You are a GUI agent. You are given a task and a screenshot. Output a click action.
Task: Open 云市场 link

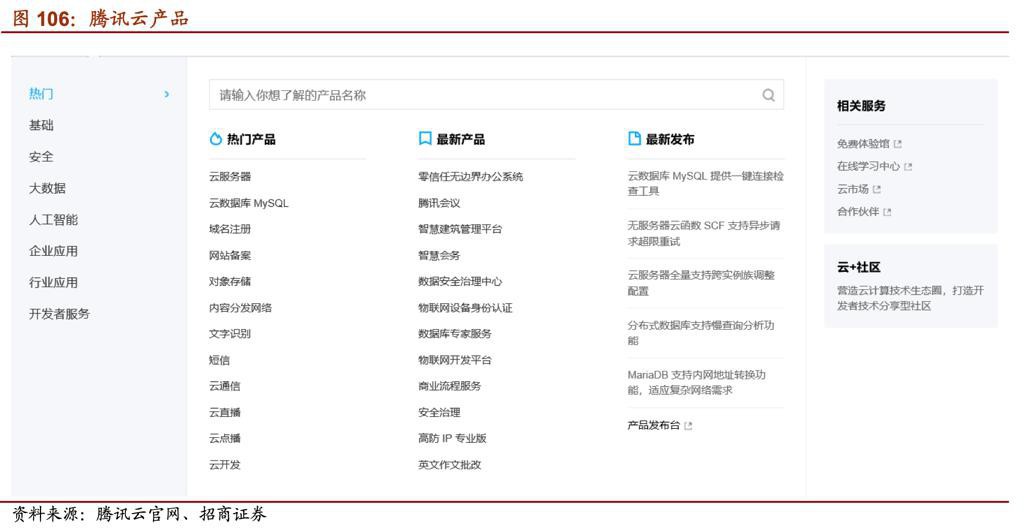tap(853, 189)
